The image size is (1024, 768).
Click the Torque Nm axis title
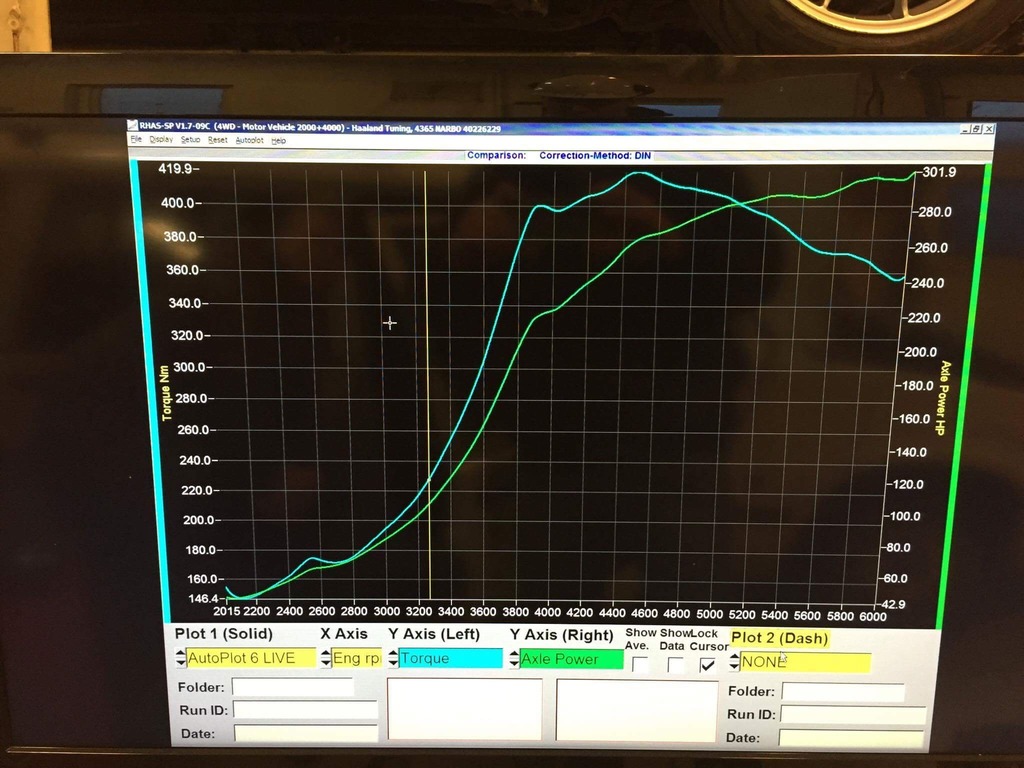[x=166, y=392]
